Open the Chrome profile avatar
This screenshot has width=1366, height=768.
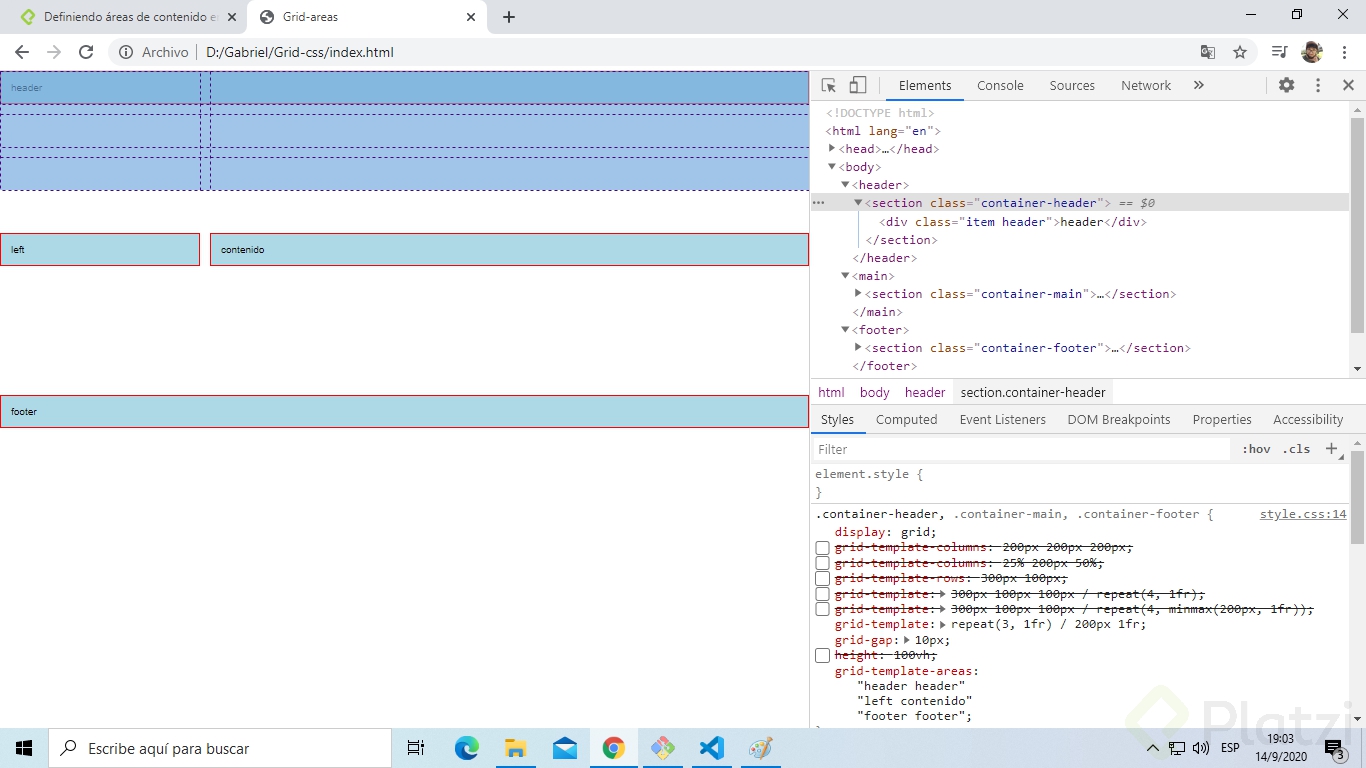tap(1312, 52)
